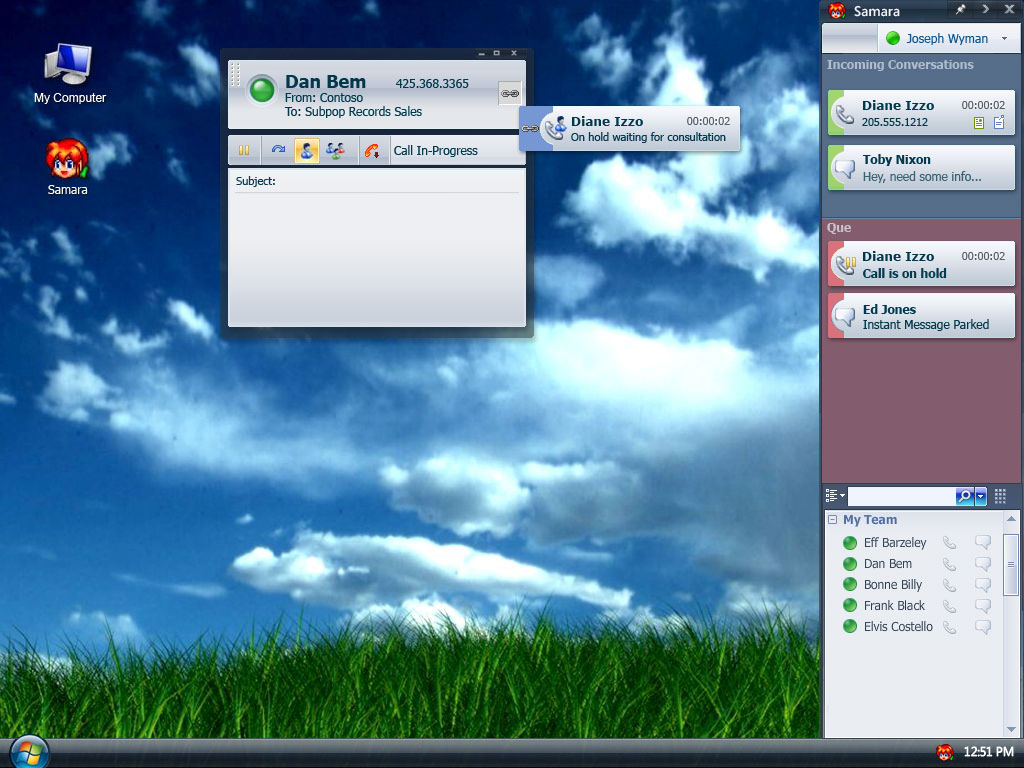Answer incoming Diane Izzo call 205.555.1212
1024x768 pixels.
921,113
